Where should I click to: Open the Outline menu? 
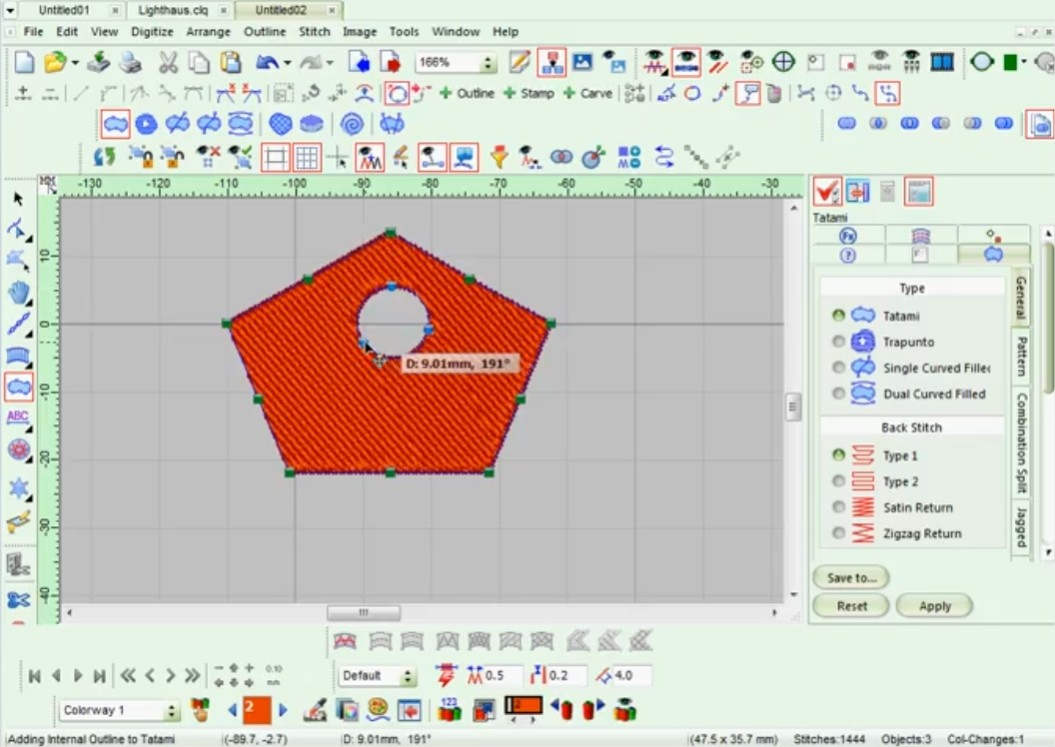tap(264, 32)
